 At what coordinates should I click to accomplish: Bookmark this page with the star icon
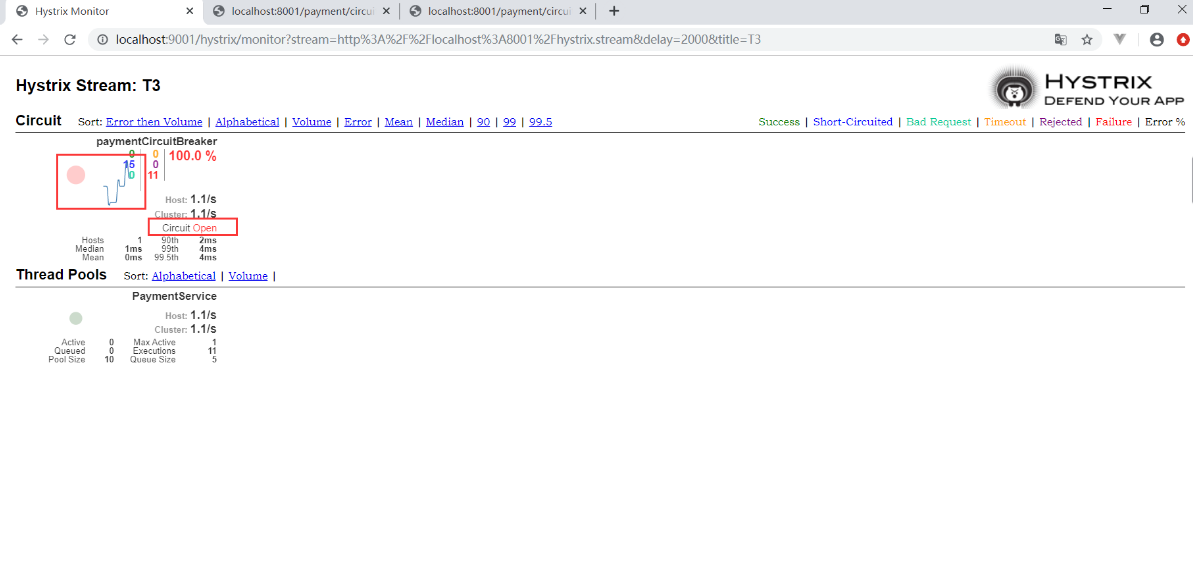(1087, 40)
